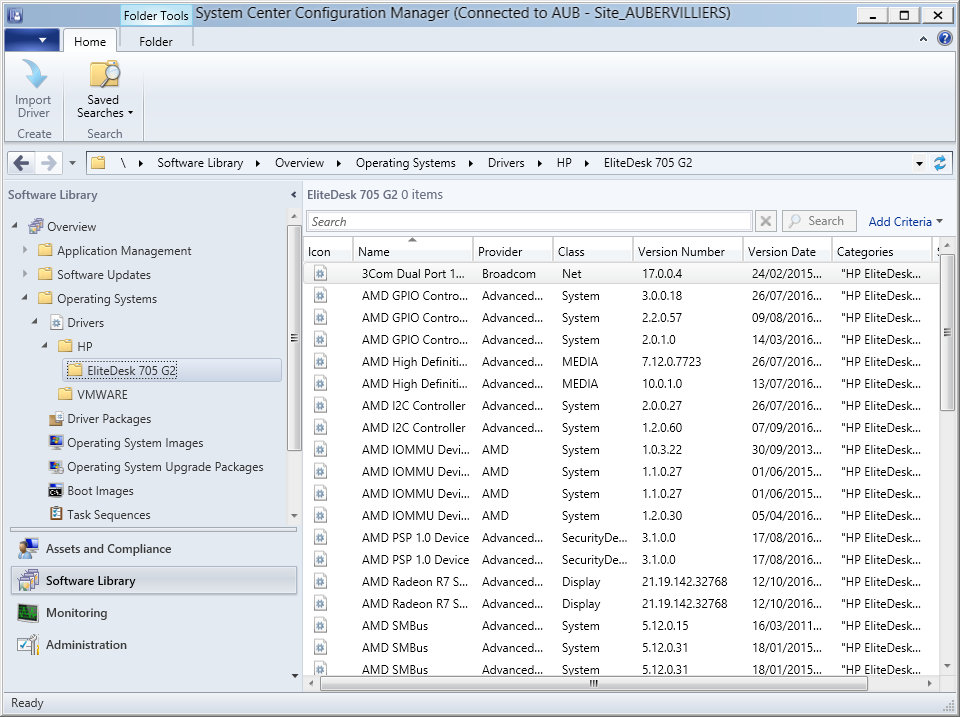Click the Folder Tools contextual tab

point(156,15)
